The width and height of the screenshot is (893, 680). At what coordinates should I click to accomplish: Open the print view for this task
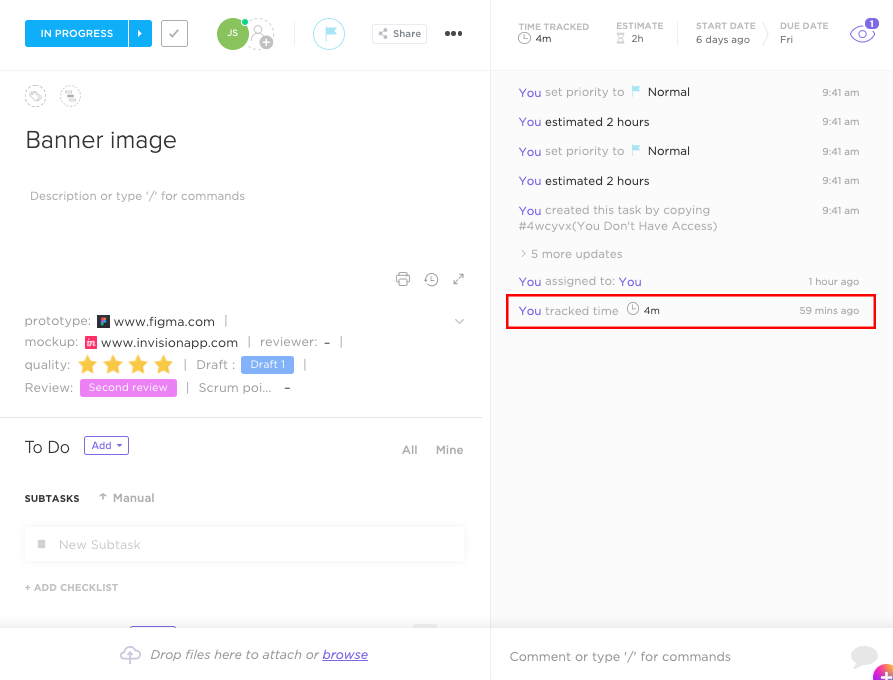tap(403, 279)
